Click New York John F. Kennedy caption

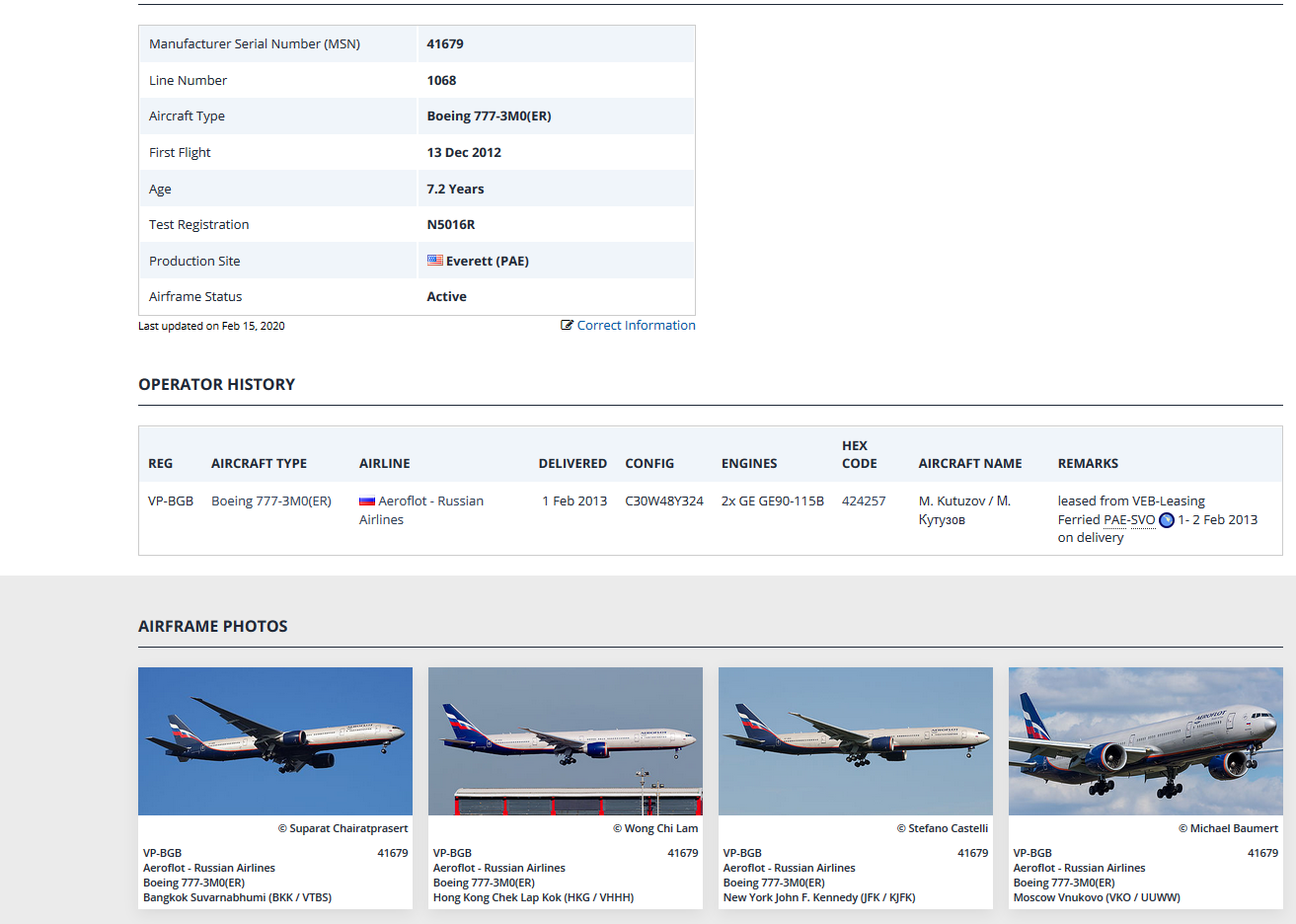(x=819, y=897)
